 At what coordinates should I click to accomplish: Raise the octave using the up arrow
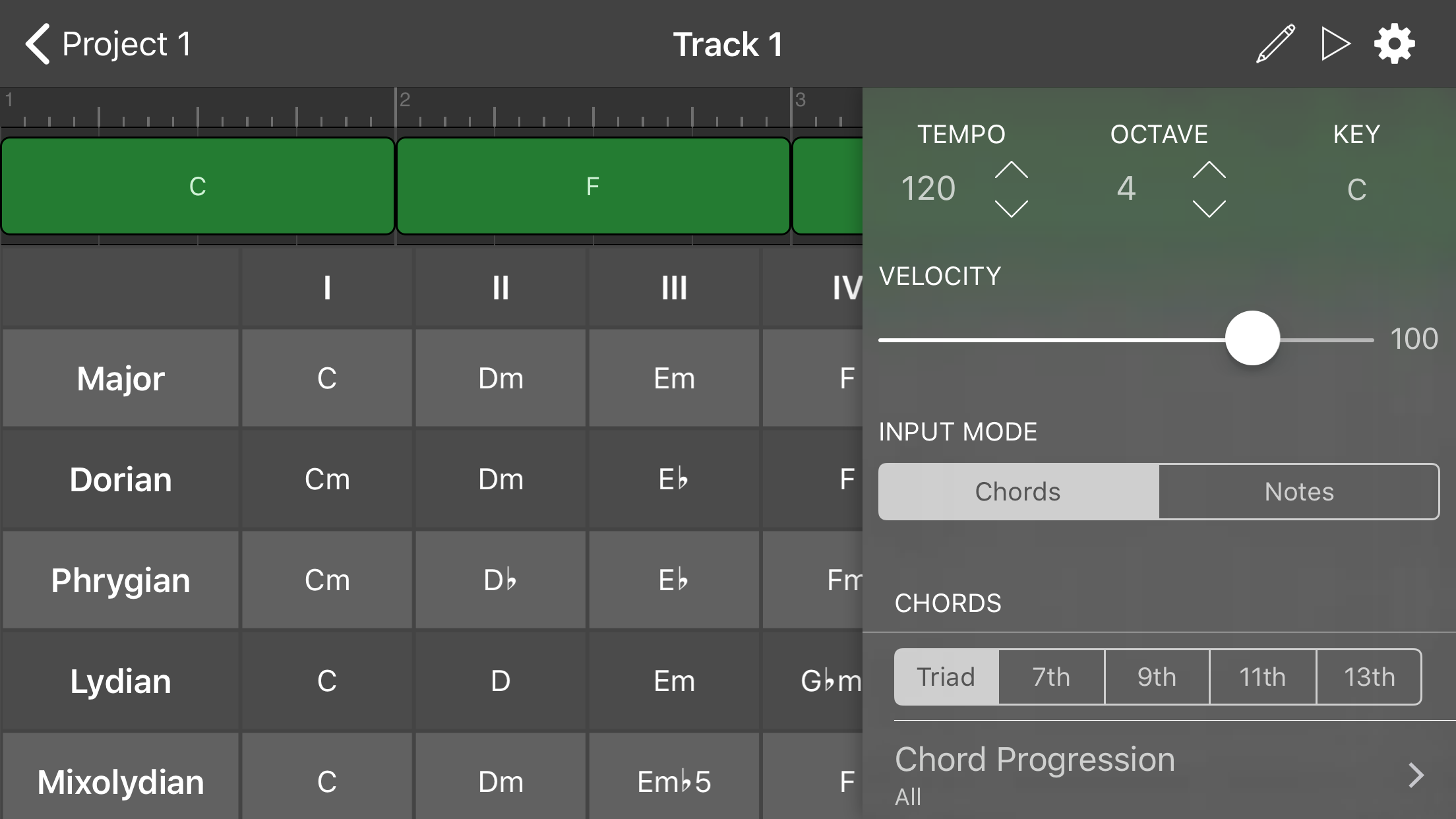pyautogui.click(x=1209, y=170)
